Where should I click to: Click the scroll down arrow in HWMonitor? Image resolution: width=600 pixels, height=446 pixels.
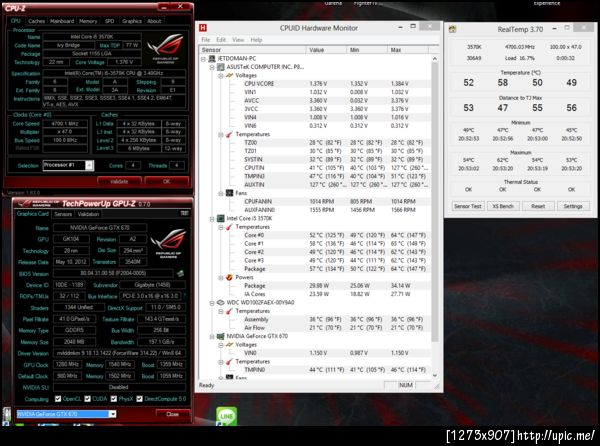coord(434,375)
